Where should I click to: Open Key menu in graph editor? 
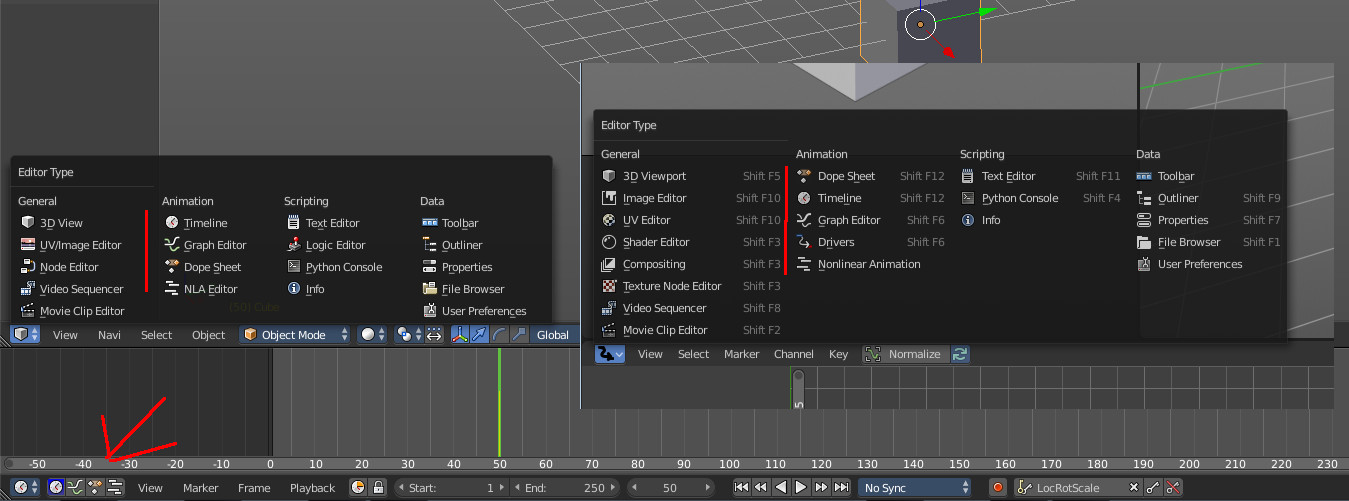838,354
